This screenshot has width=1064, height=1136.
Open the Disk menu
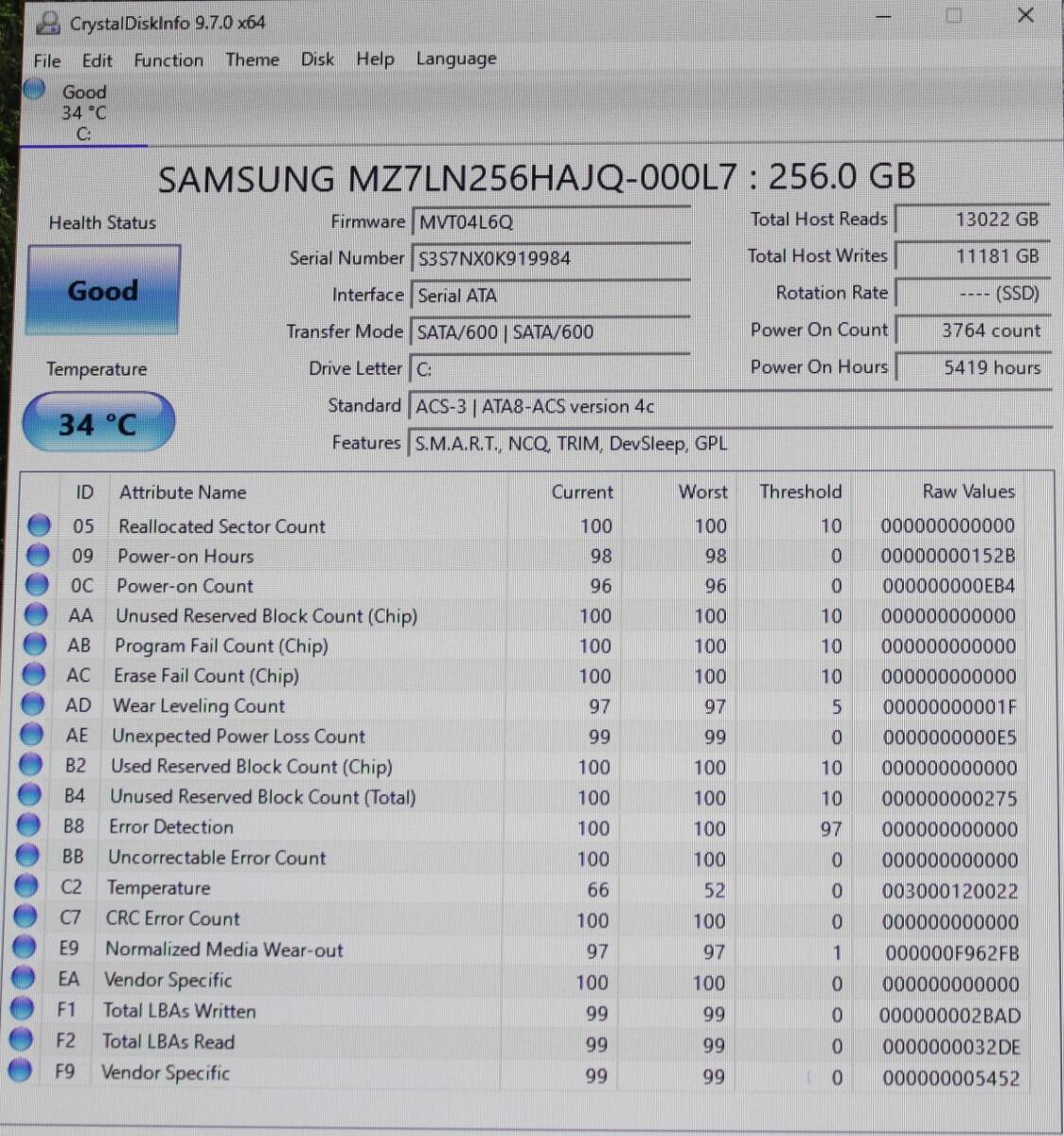point(317,59)
